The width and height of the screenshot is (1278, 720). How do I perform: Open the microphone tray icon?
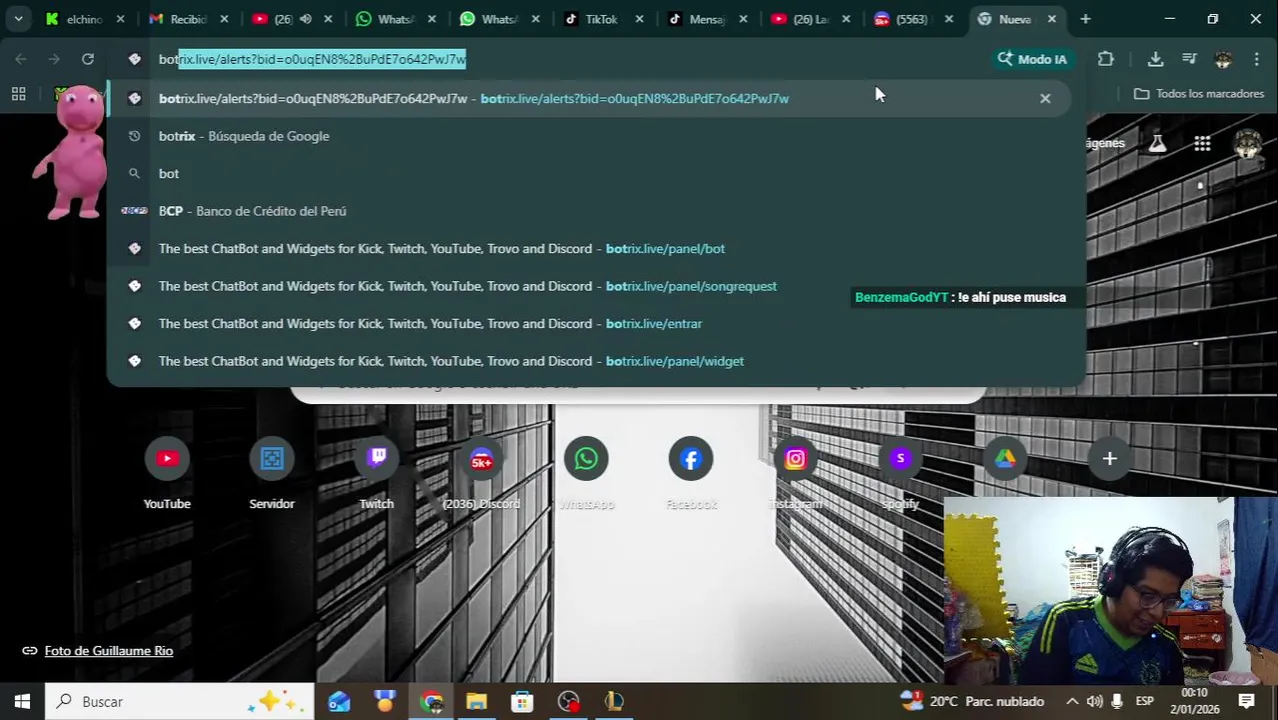(x=1116, y=702)
